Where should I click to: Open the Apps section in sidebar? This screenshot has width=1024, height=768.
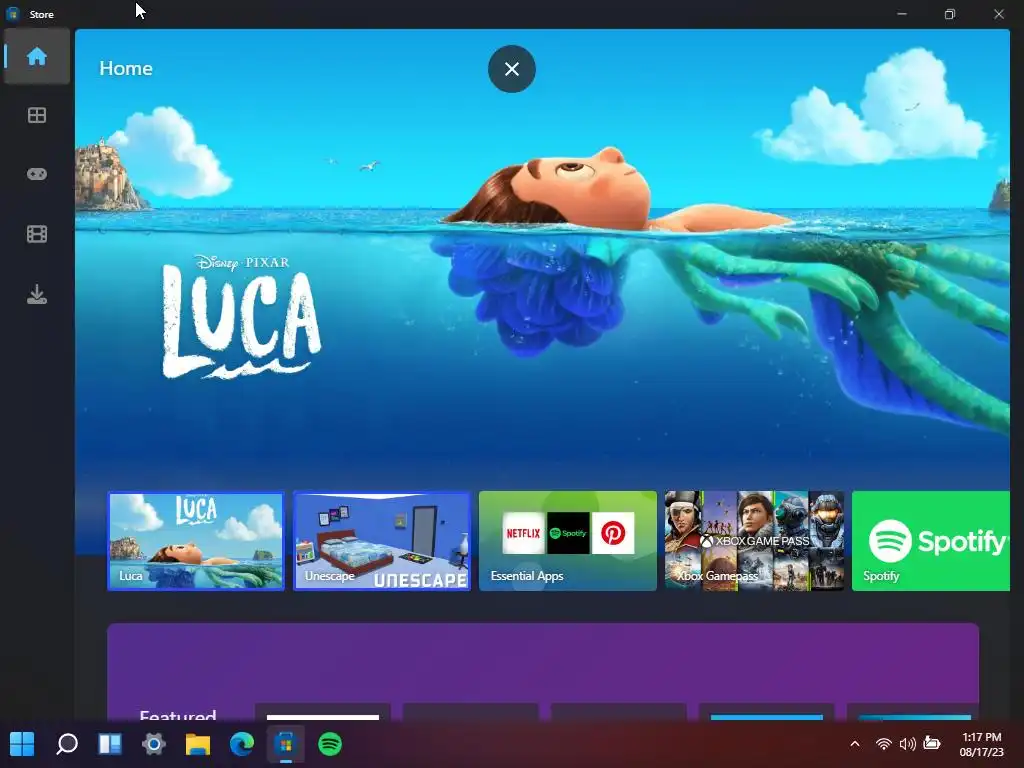[x=37, y=116]
